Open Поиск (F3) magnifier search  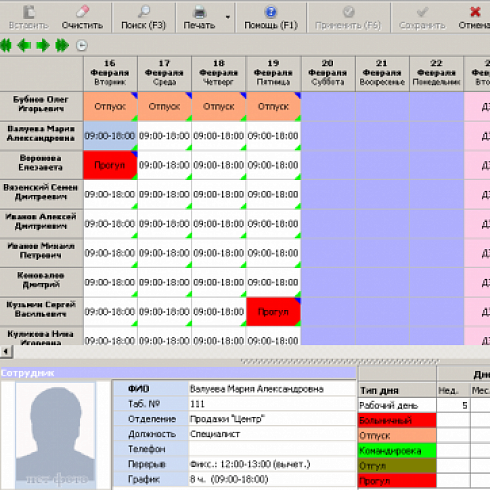click(143, 12)
